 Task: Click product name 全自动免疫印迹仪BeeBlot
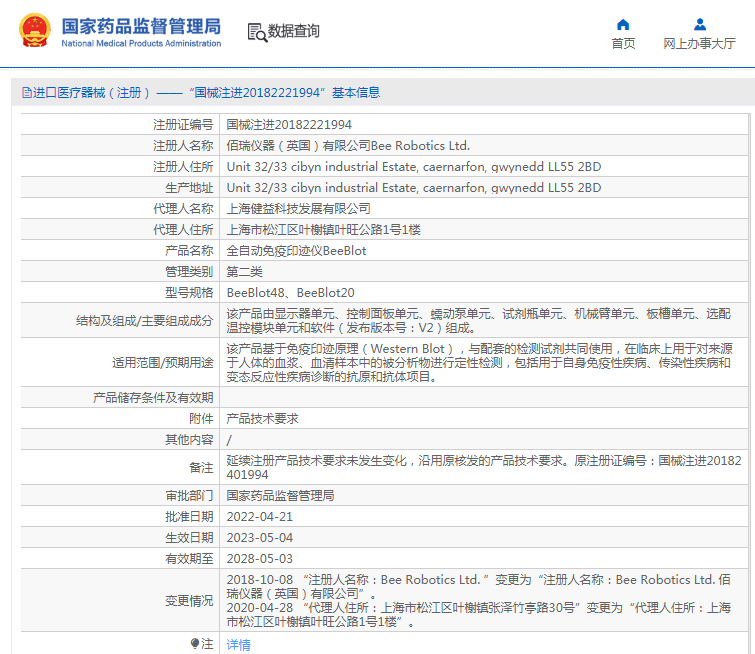pos(296,251)
